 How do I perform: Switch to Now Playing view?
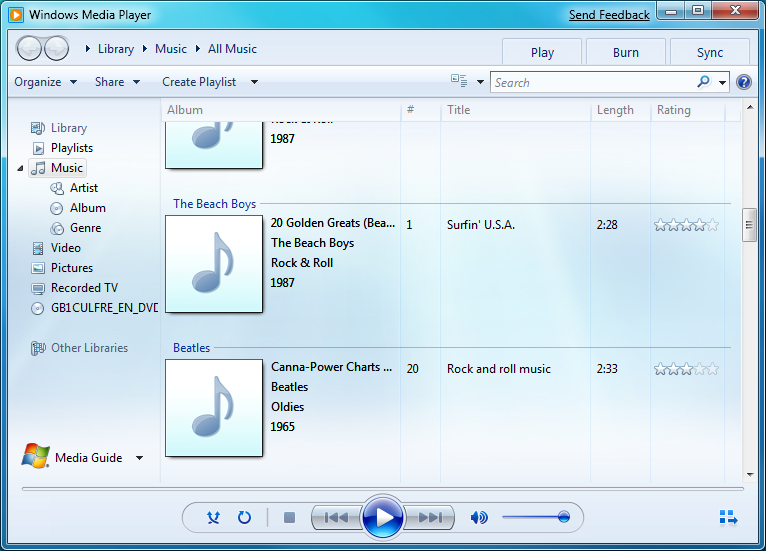tap(727, 518)
